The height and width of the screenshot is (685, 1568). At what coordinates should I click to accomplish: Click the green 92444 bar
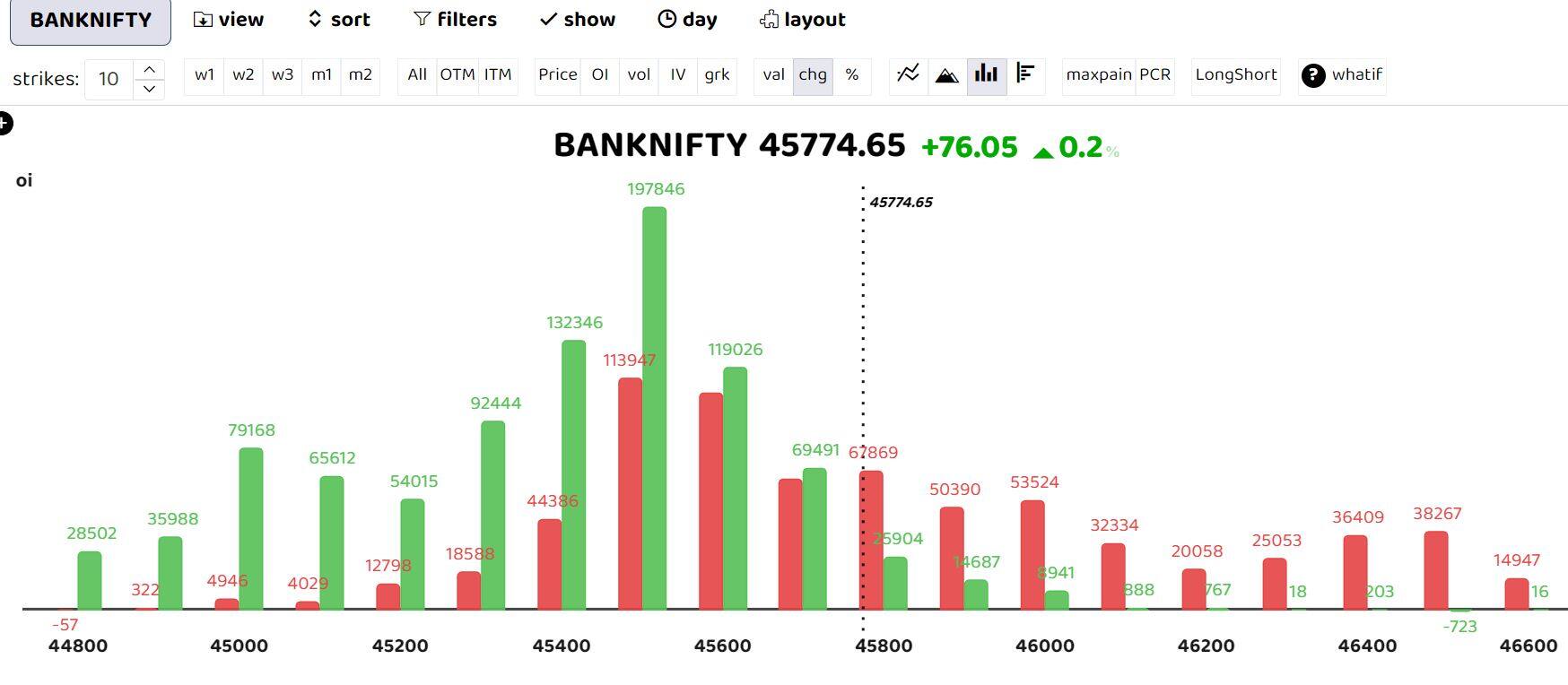pos(493,516)
